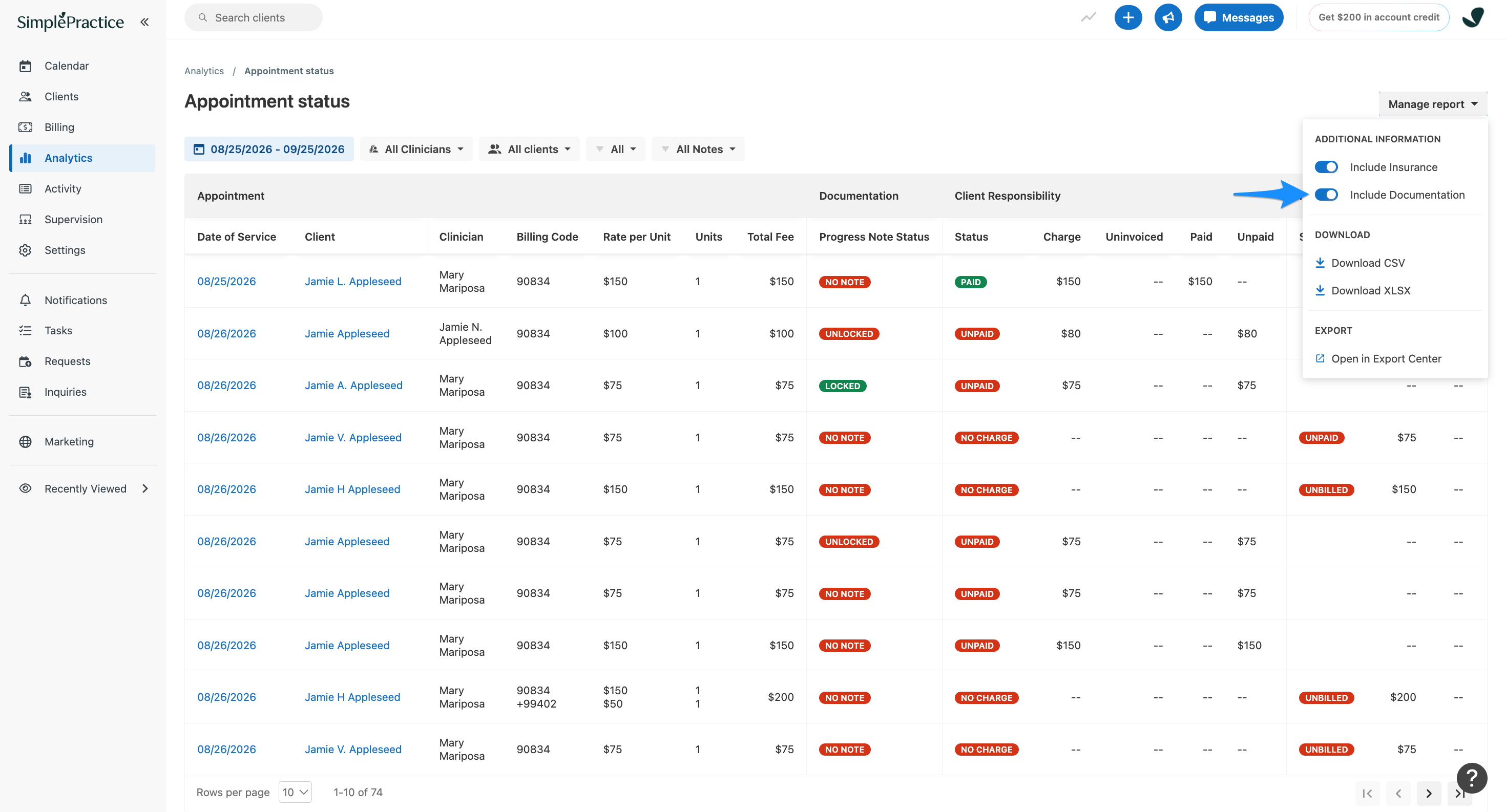1506x812 pixels.
Task: Collapse the sidebar with double-chevron icon
Action: (x=144, y=22)
